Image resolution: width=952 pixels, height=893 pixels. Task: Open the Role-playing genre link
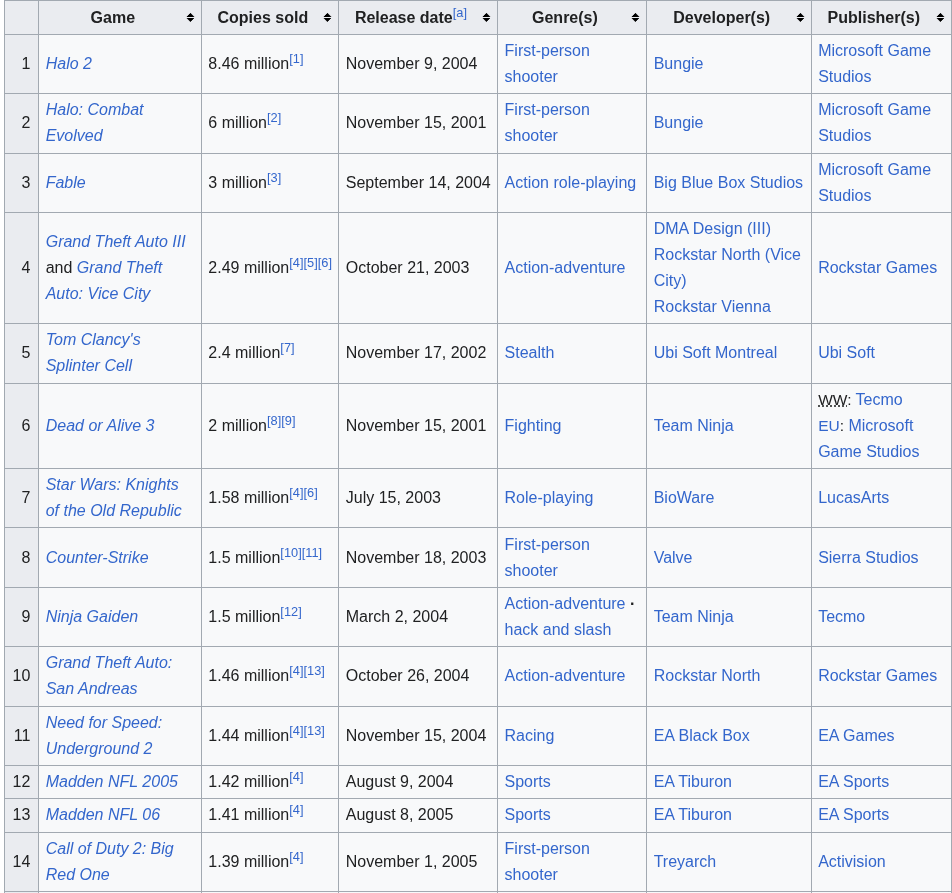[549, 497]
